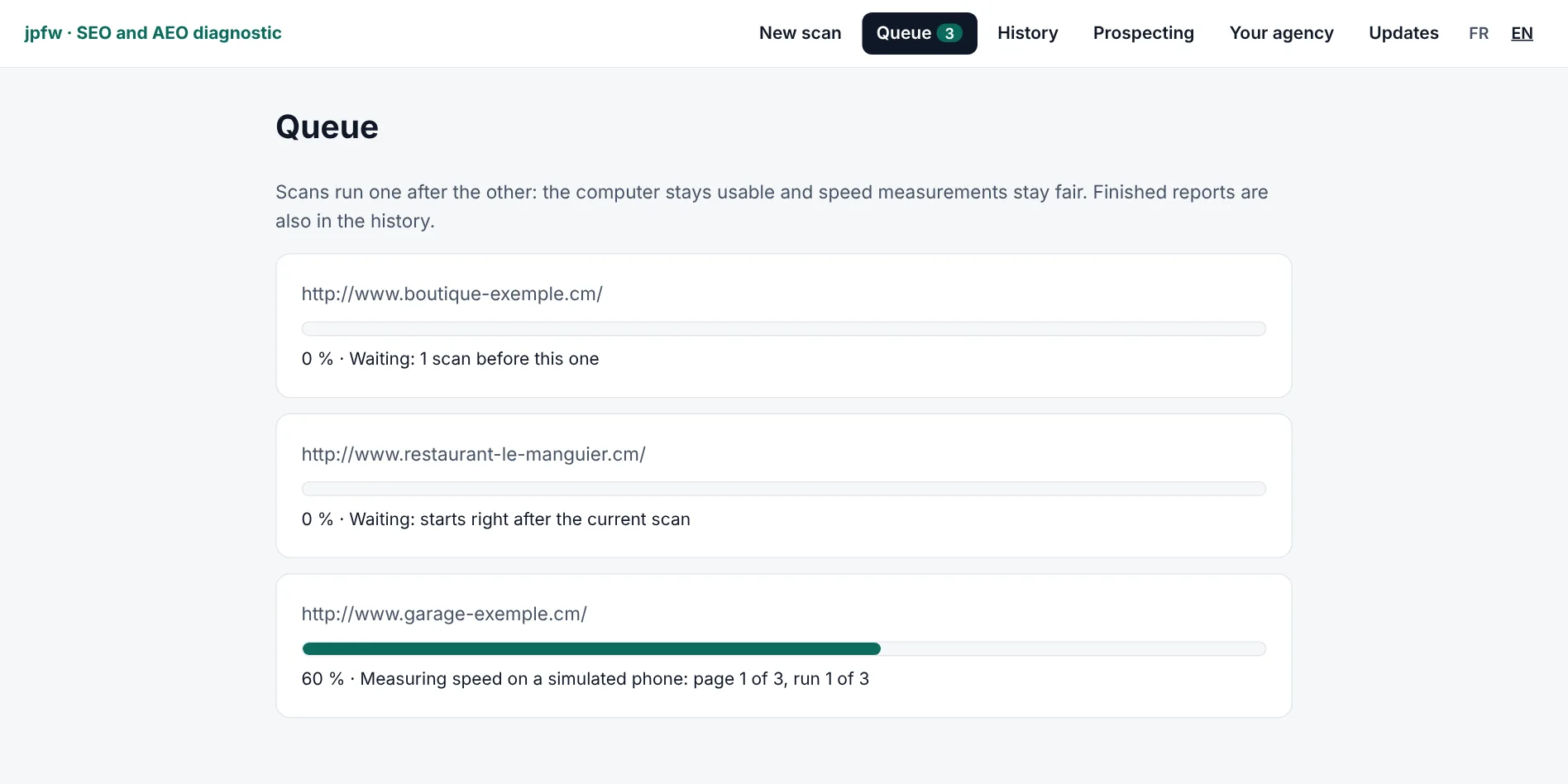Click the 'Waiting: 1 scan before this one' status
Image resolution: width=1568 pixels, height=784 pixels.
tap(474, 359)
